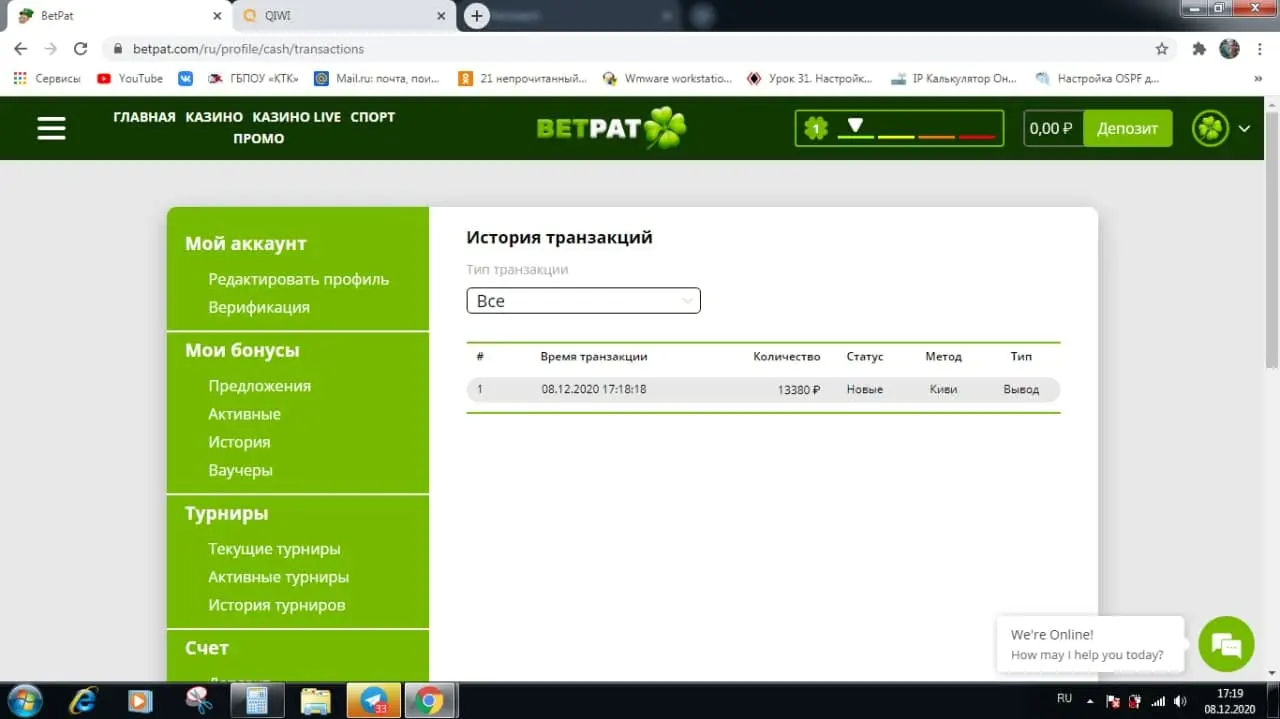The width and height of the screenshot is (1280, 719).
Task: Open Текущие турниры link
Action: [x=274, y=549]
